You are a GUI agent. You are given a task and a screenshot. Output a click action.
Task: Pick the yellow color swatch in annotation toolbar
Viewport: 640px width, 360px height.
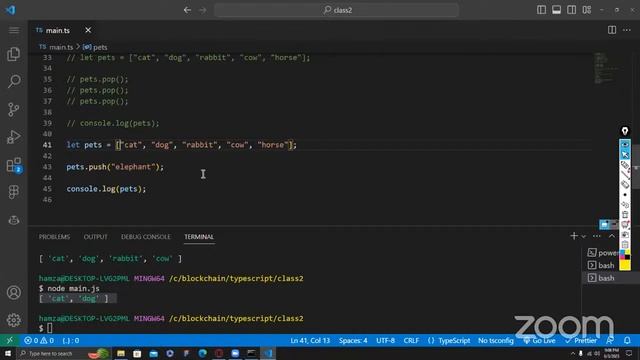(625, 265)
